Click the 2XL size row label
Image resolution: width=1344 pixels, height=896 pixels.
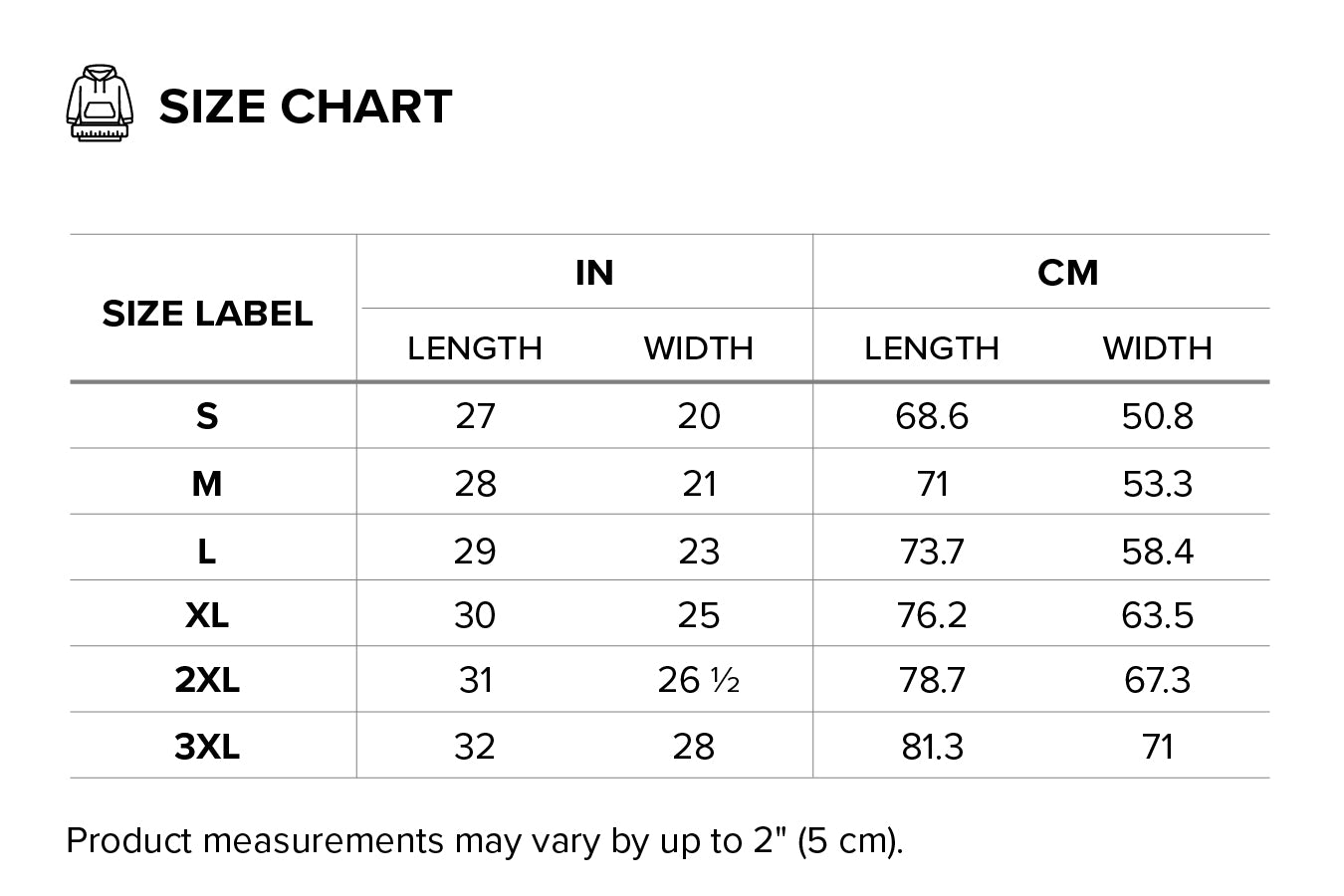[x=207, y=680]
